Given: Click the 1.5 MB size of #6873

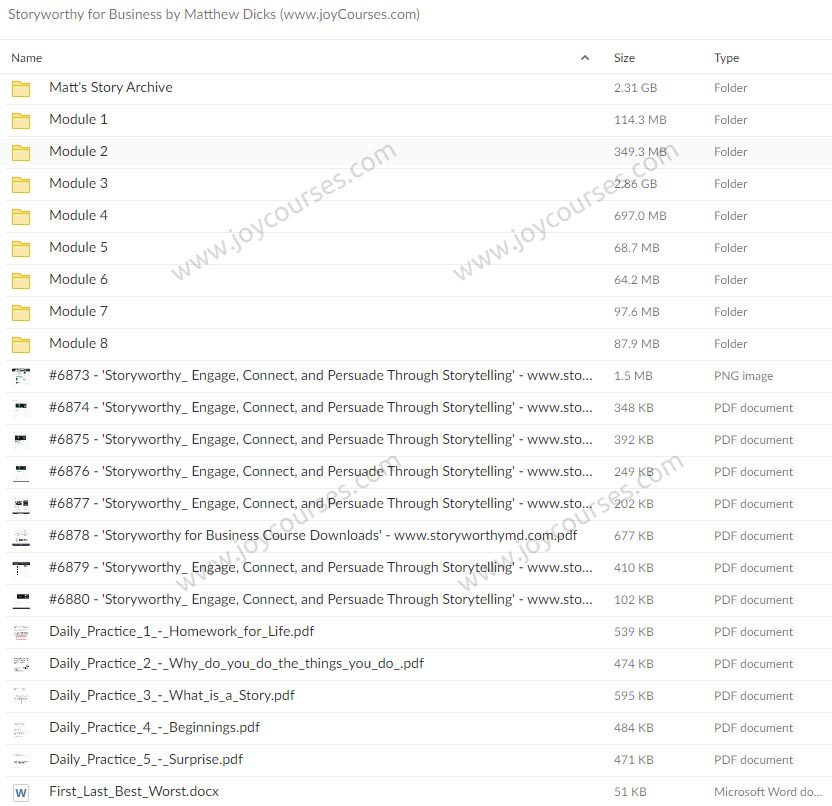Looking at the screenshot, I should [x=633, y=376].
